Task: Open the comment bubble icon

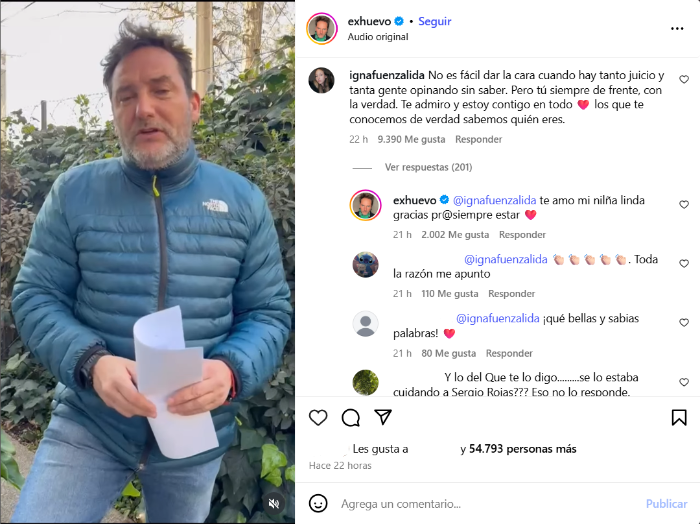Action: [x=350, y=418]
